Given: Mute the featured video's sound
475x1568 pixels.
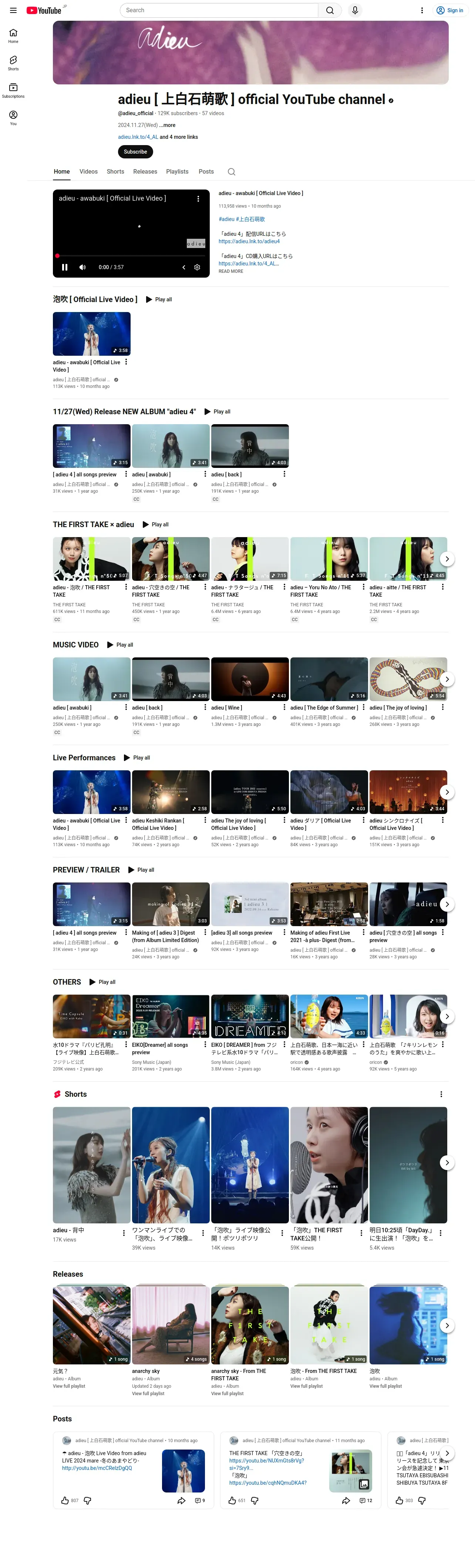Looking at the screenshot, I should [x=83, y=267].
